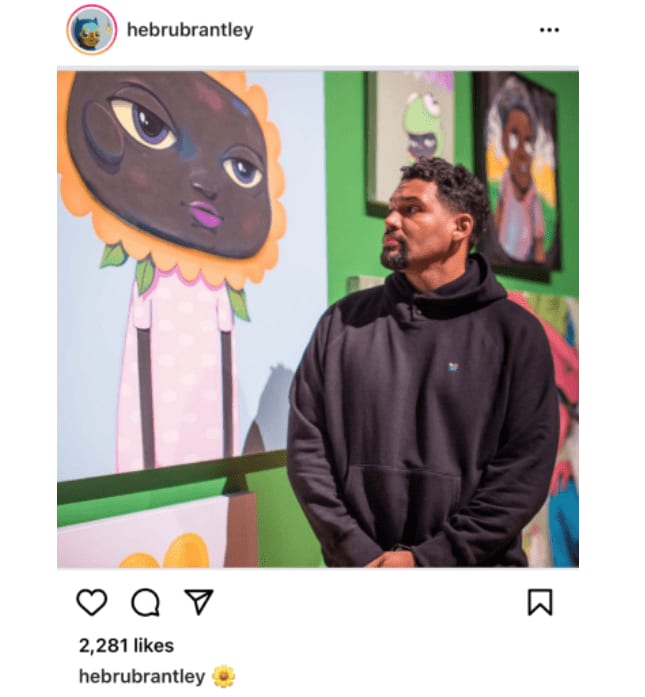Open comments via the speech bubble icon
This screenshot has height=697, width=645.
coord(145,602)
